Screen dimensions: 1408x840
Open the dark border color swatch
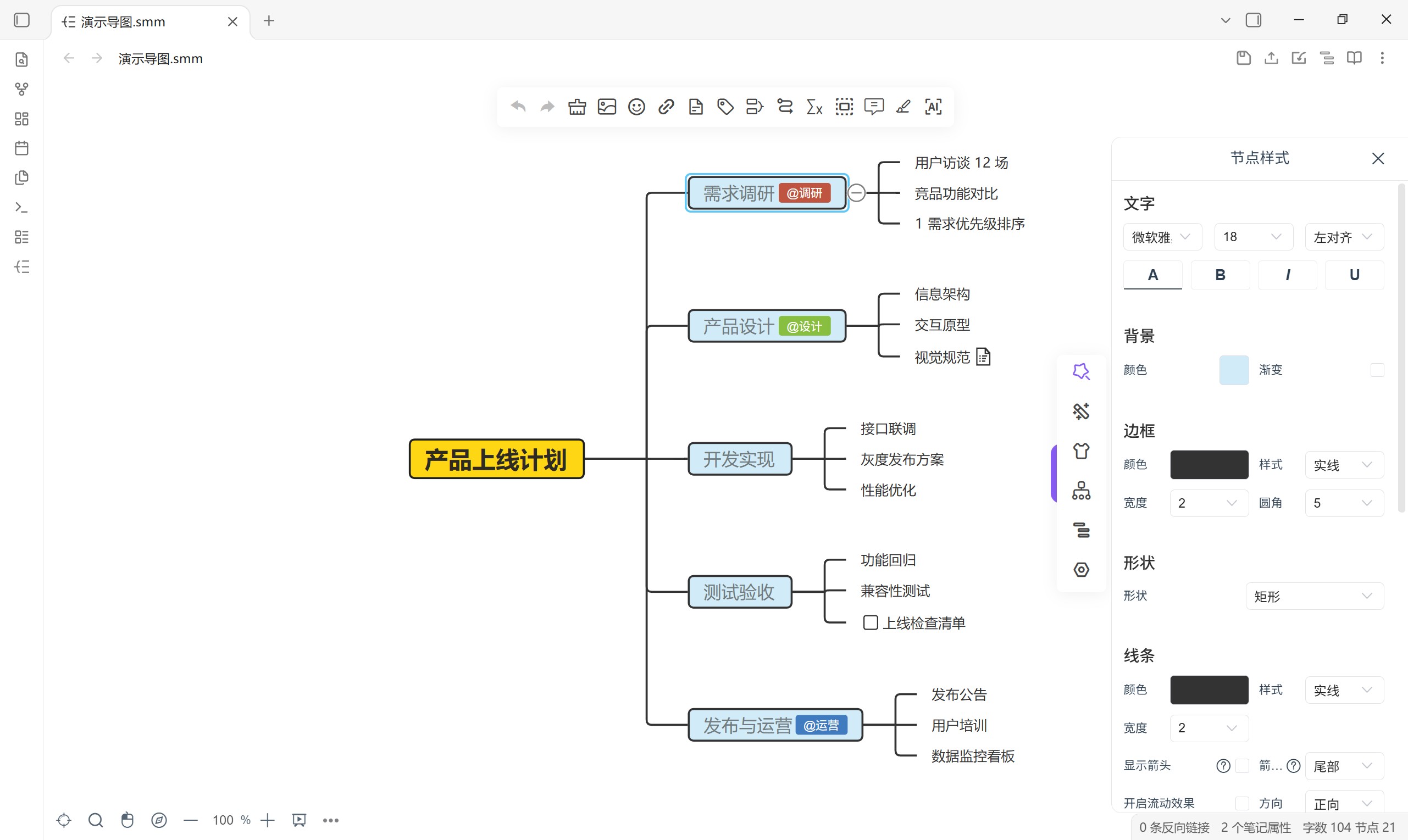click(1209, 465)
